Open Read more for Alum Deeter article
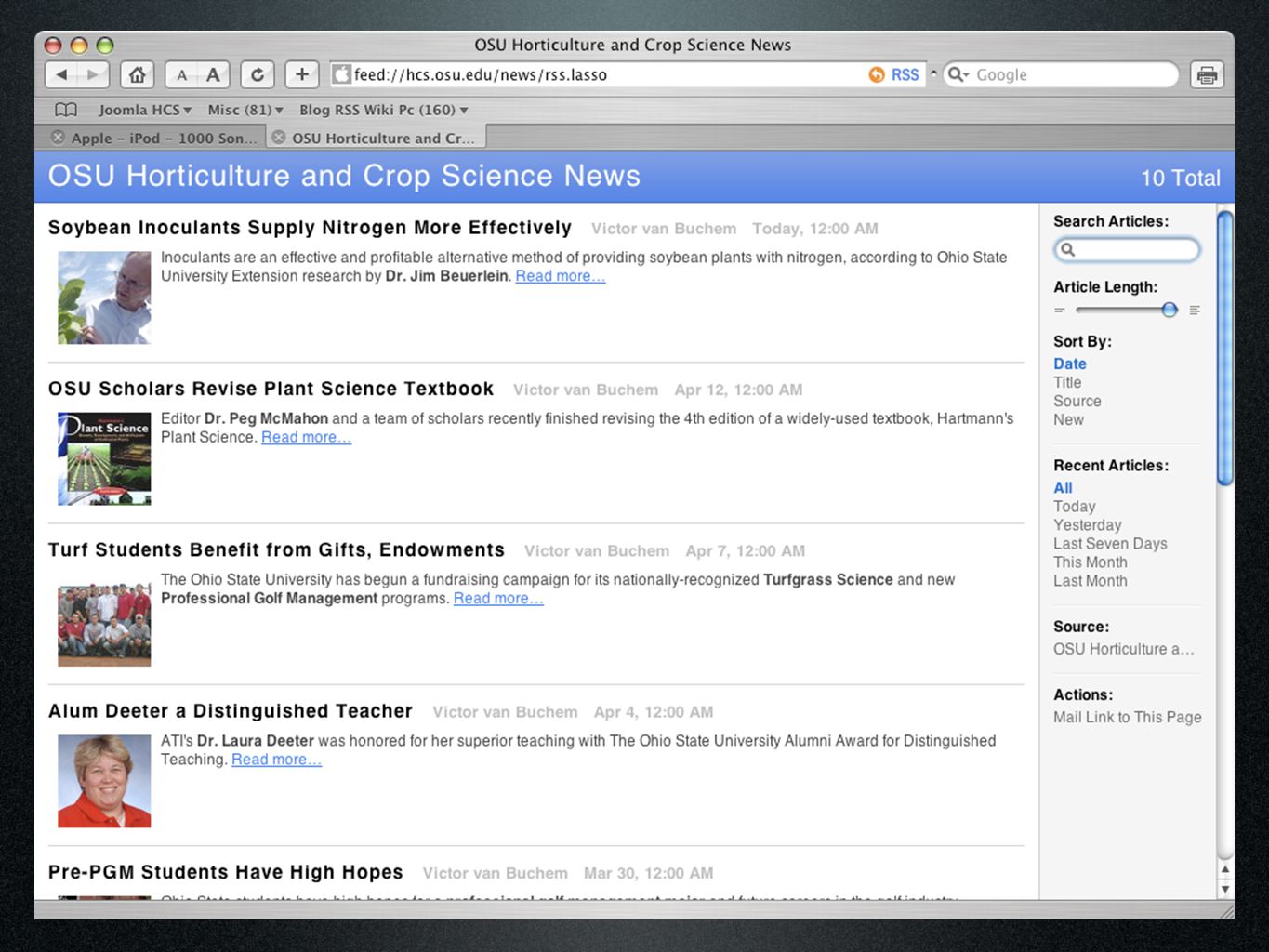The image size is (1269, 952). (x=276, y=760)
